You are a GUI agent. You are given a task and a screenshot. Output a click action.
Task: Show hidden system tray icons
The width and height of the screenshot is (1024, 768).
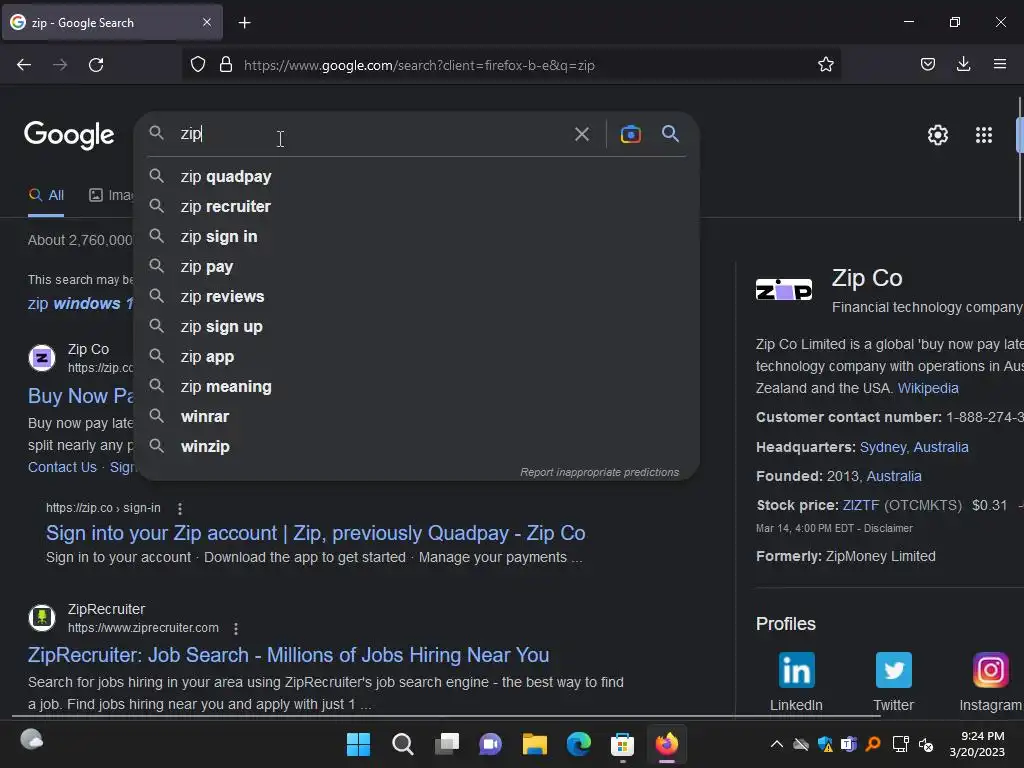776,744
